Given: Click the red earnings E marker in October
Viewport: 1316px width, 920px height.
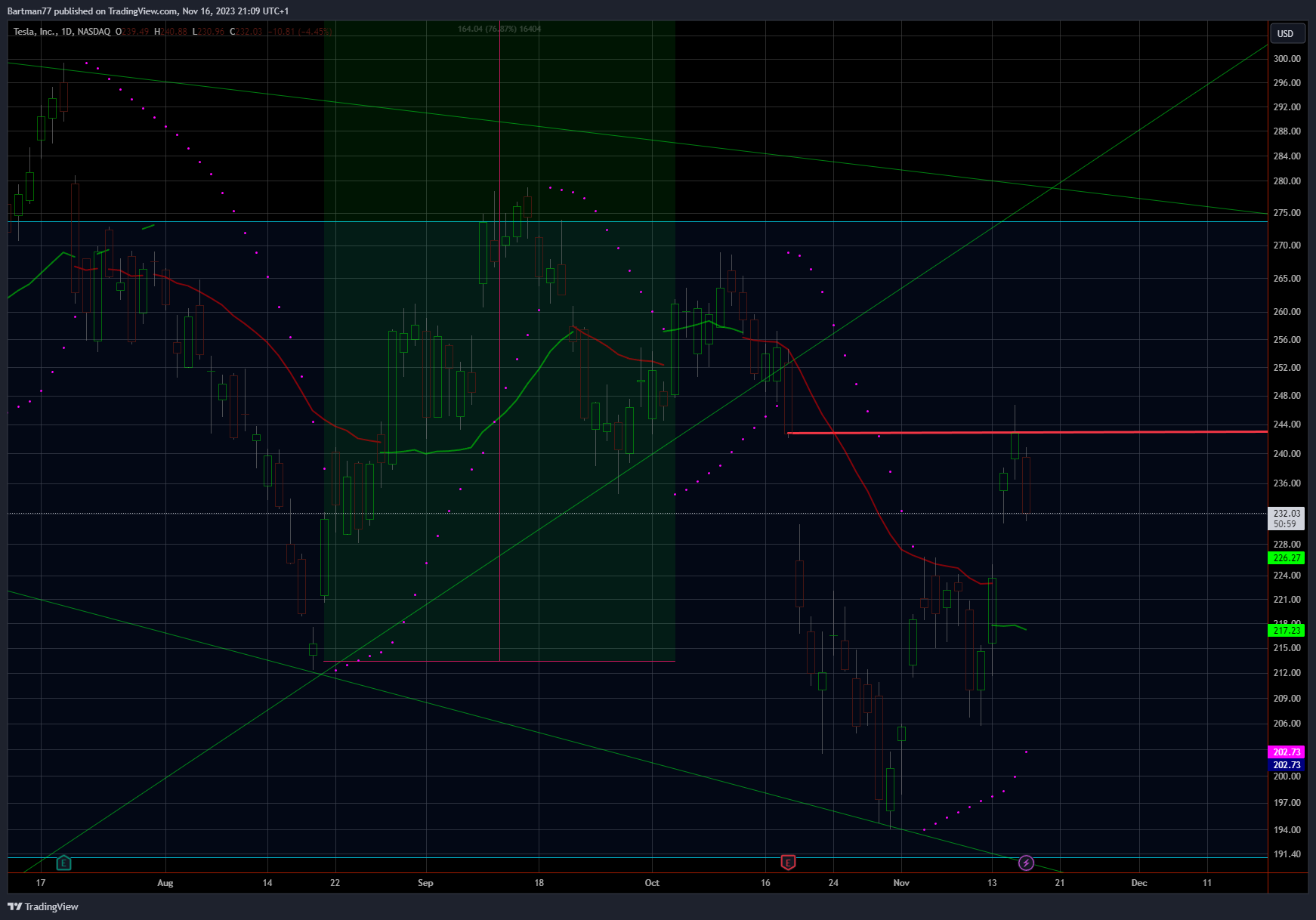Looking at the screenshot, I should [x=788, y=863].
